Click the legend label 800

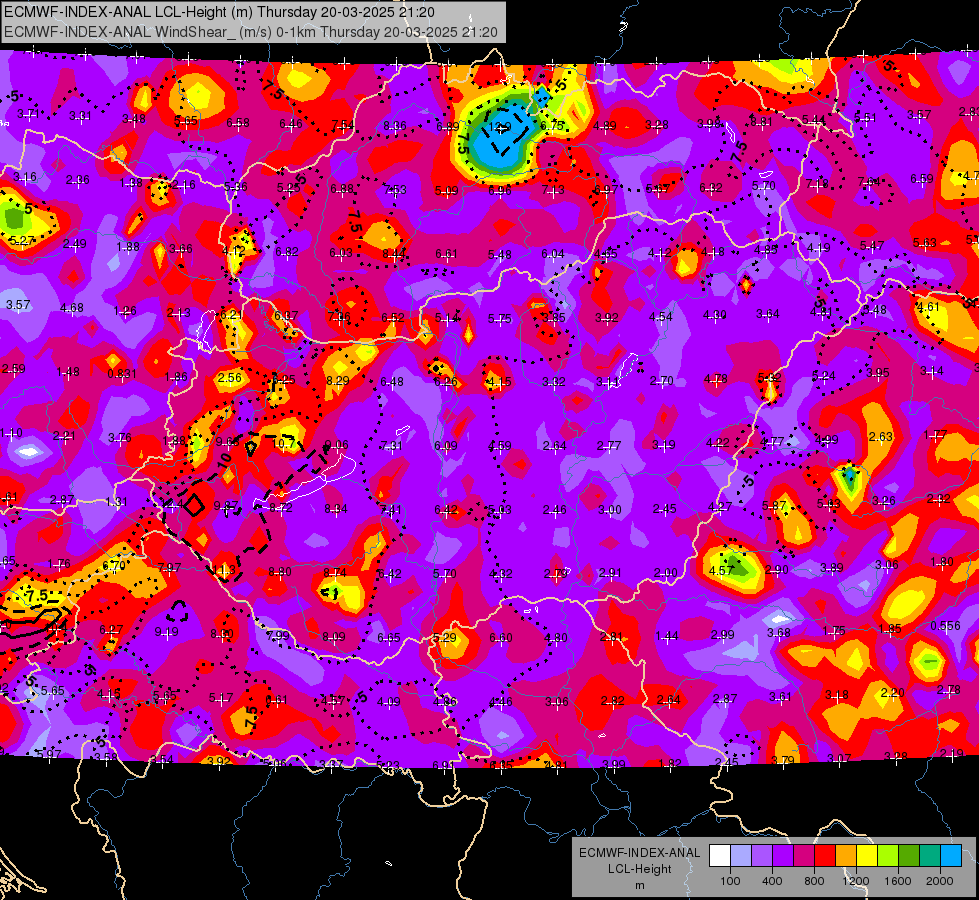814,881
